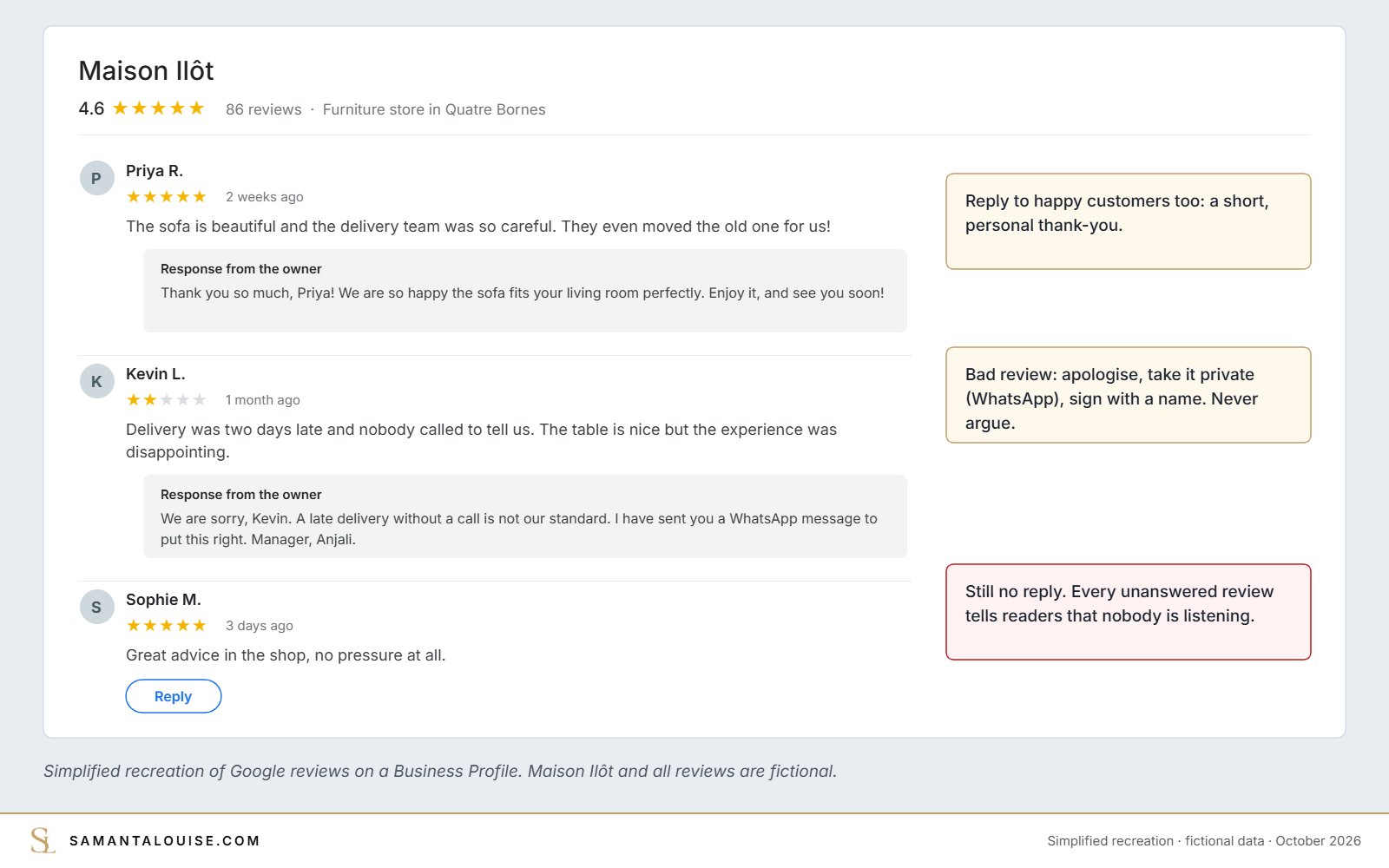Open Kevin L.'s profile avatar
The image size is (1389, 868).
click(96, 381)
